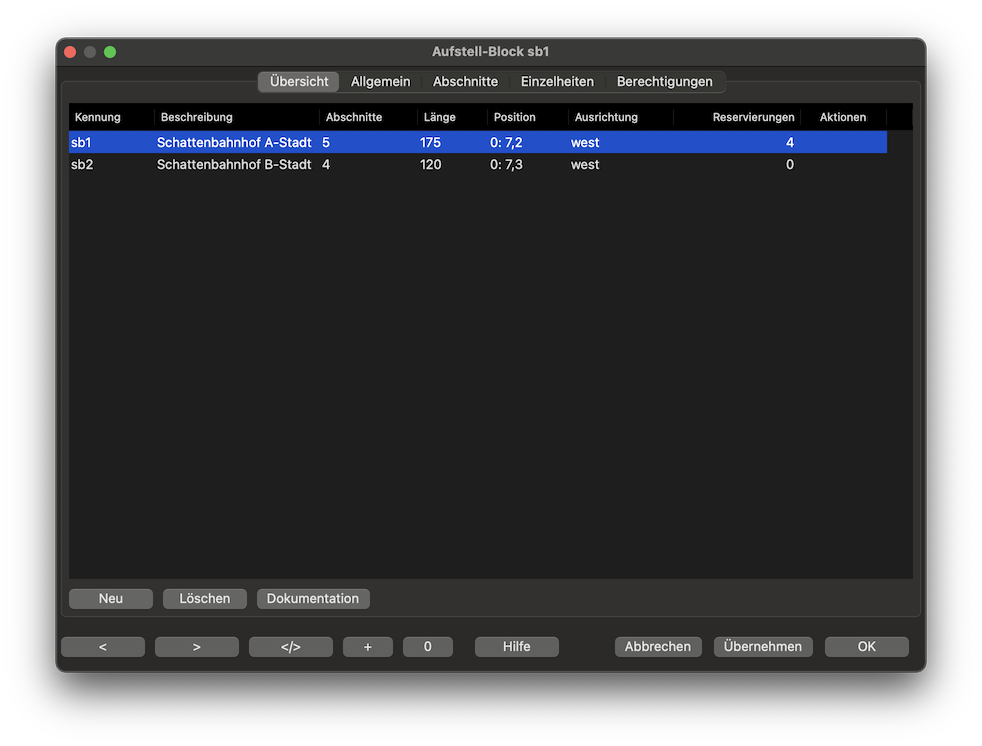Image resolution: width=982 pixels, height=746 pixels.
Task: Cancel the dialog with Abbrechen
Action: coord(658,647)
